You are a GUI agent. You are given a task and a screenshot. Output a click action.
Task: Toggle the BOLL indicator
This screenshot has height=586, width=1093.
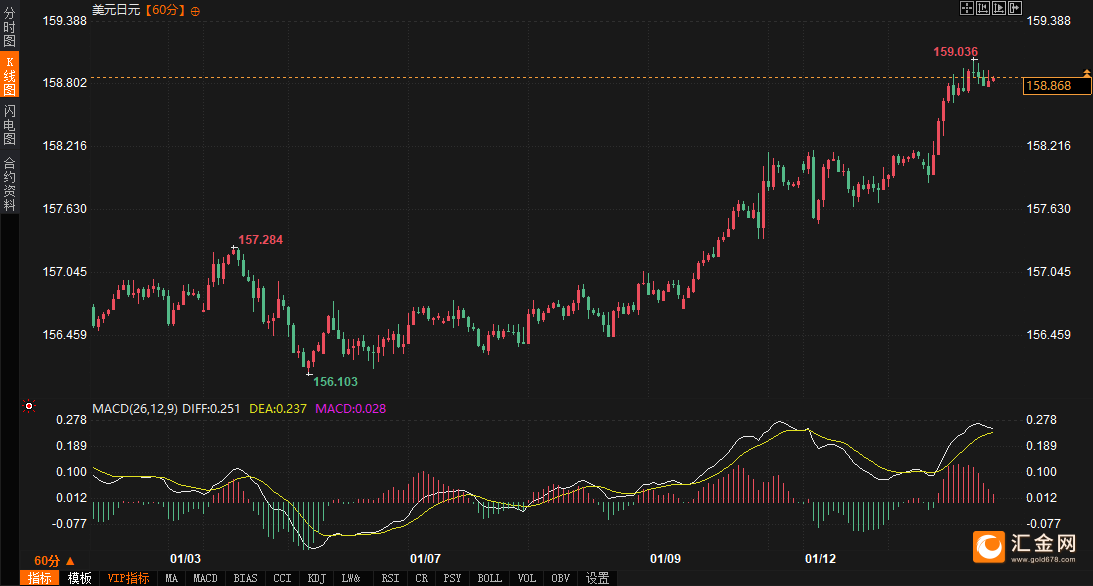pos(489,578)
